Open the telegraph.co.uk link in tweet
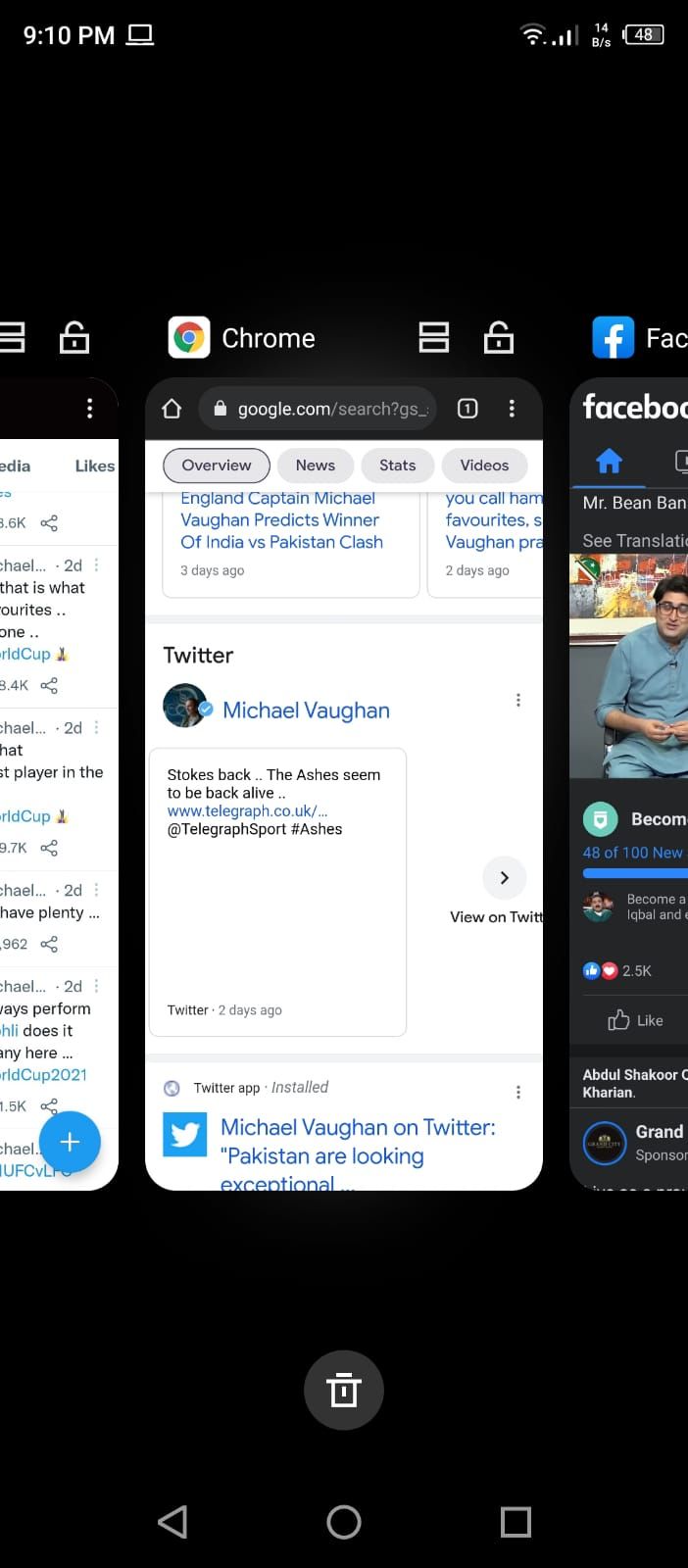688x1568 pixels. [247, 811]
